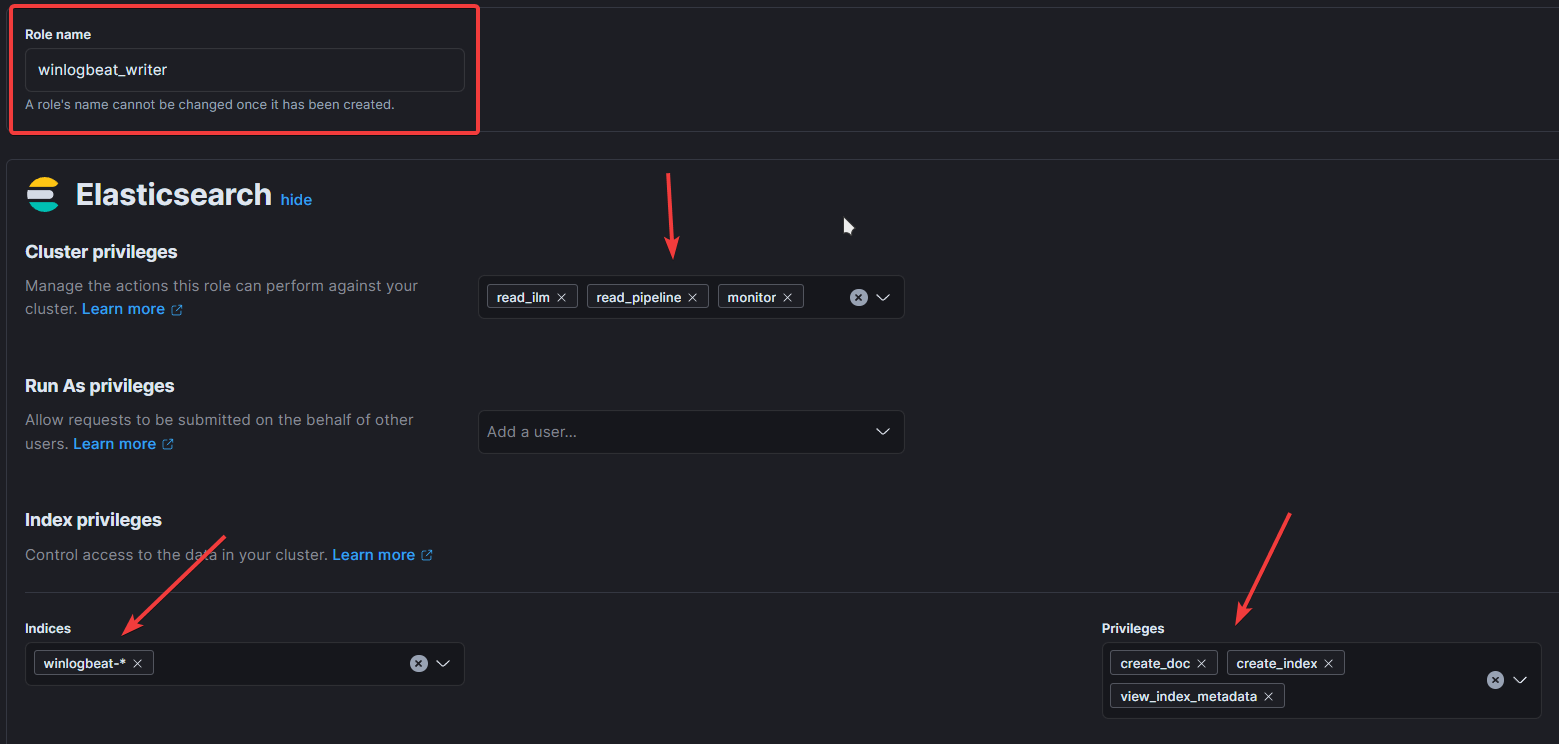Expand the Cluster privileges dropdown
Screen dimensions: 1559x744
883,297
